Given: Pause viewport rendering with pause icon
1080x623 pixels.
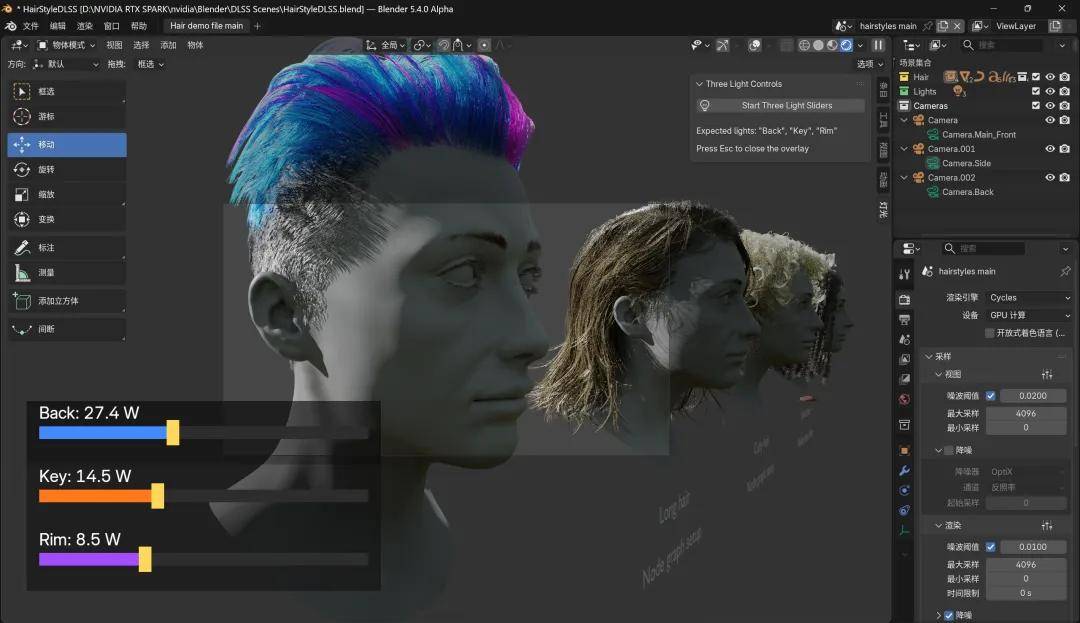Looking at the screenshot, I should (x=878, y=45).
